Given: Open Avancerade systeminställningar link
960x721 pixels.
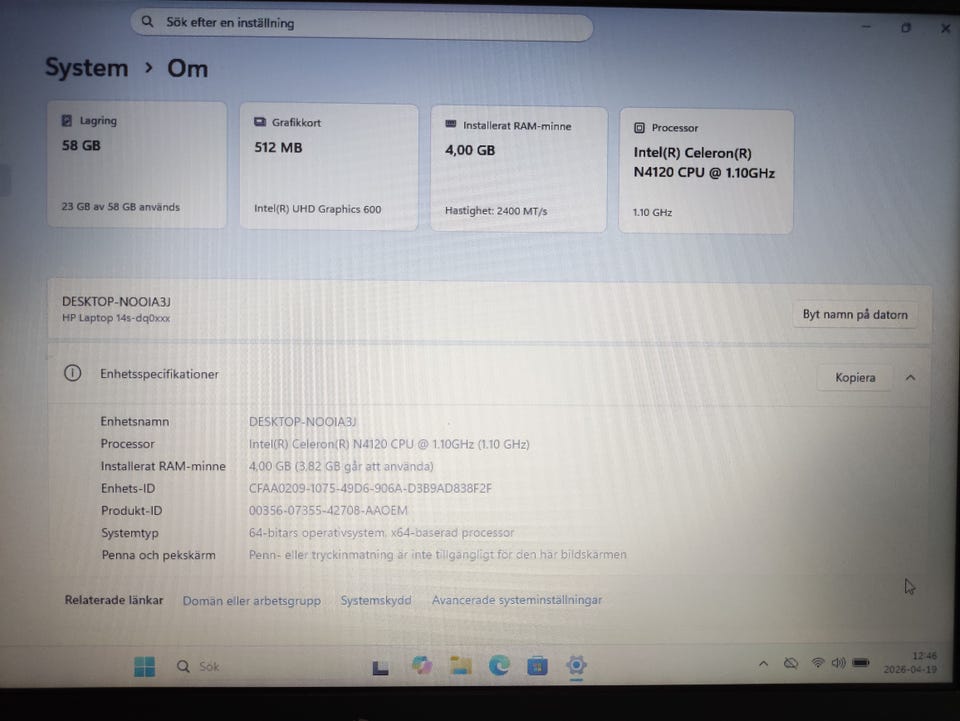Looking at the screenshot, I should [x=517, y=600].
